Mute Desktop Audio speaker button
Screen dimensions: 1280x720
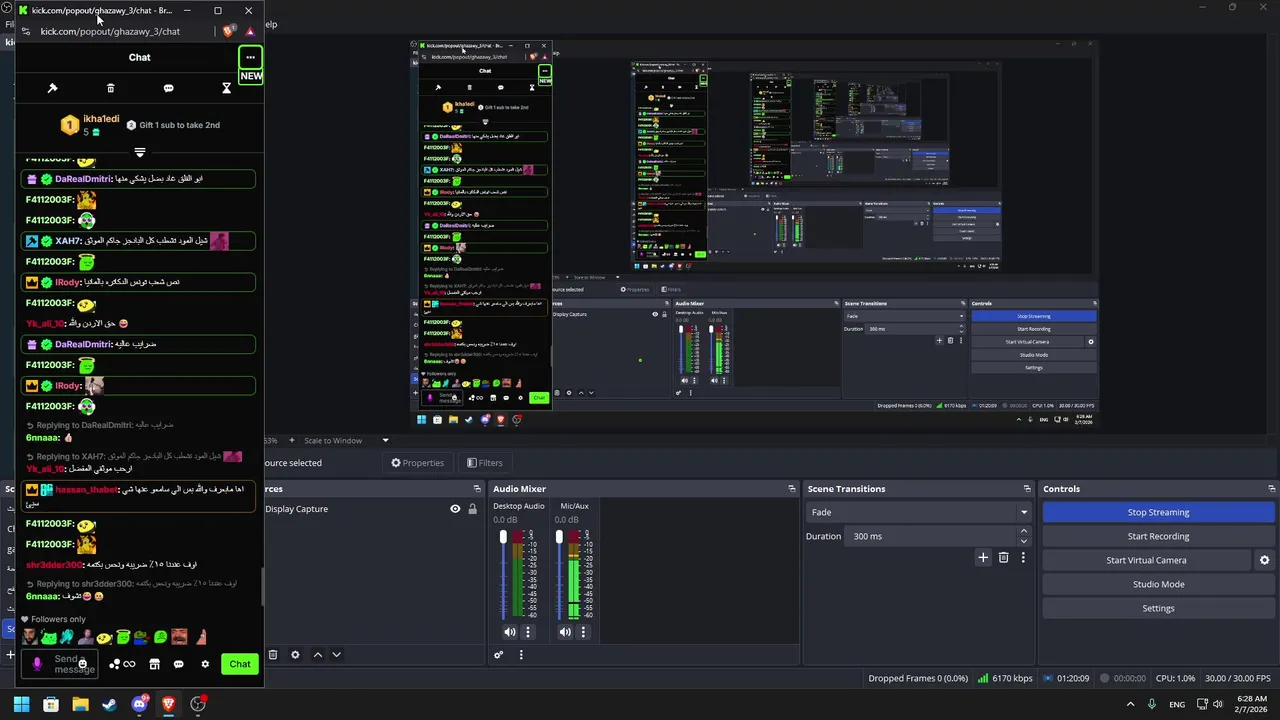click(510, 632)
